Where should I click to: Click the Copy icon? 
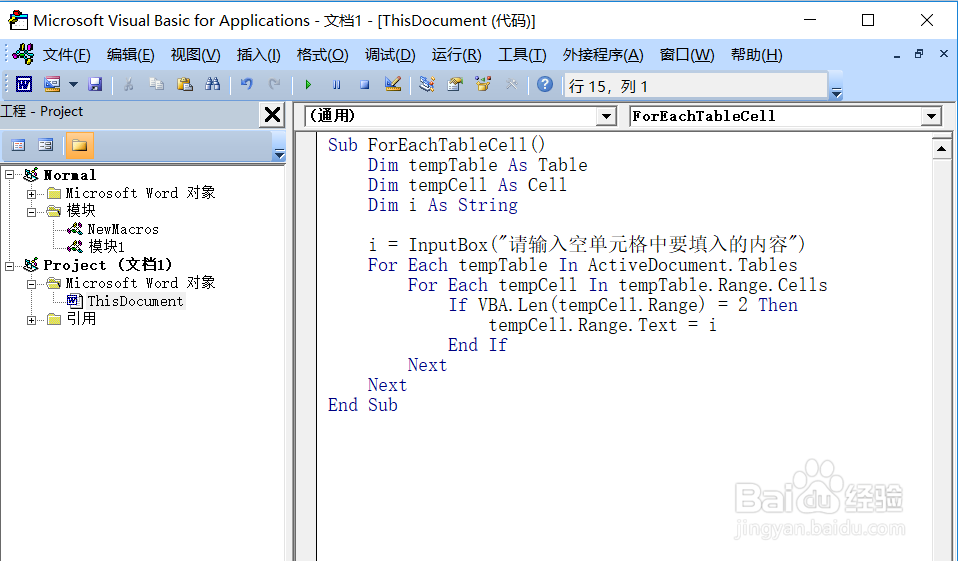[156, 84]
